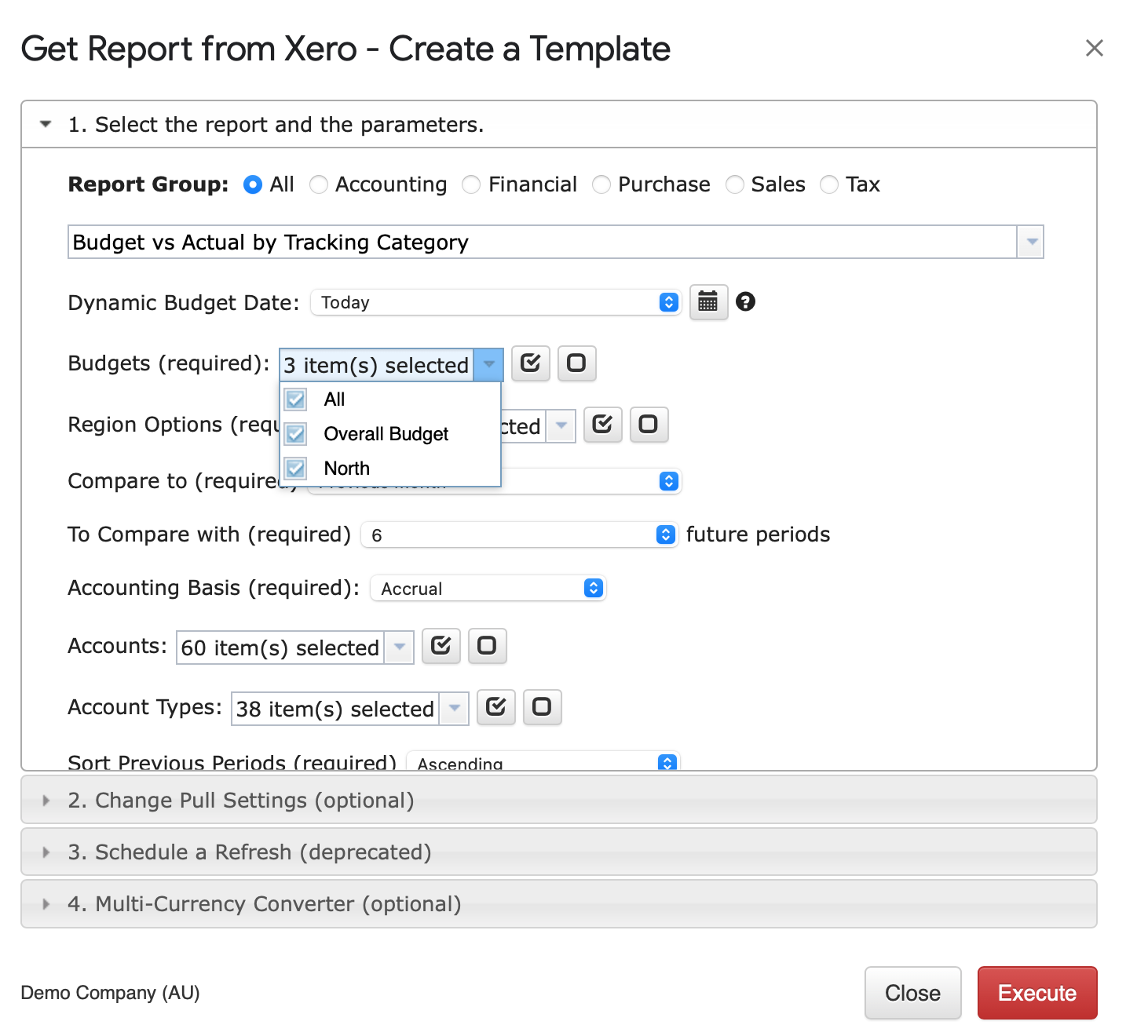Deselect all Region Options with empty box icon
This screenshot has width=1148, height=1036.
pos(649,425)
